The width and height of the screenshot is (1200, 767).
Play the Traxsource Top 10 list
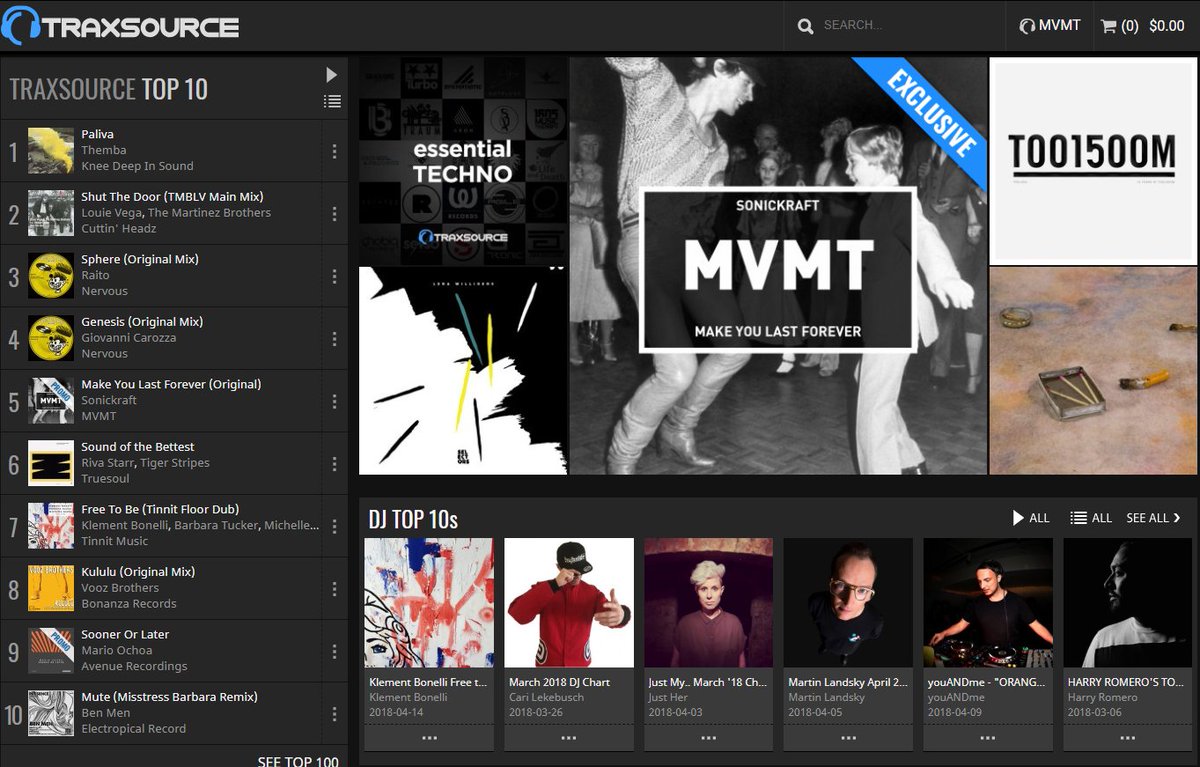[x=332, y=75]
